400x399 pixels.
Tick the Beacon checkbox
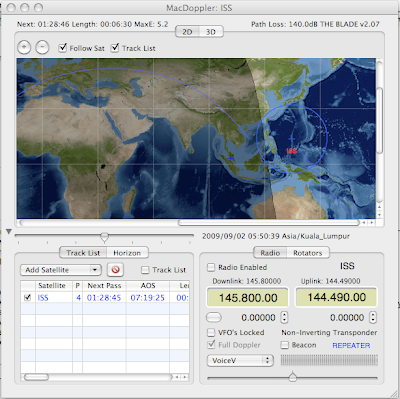coord(285,345)
